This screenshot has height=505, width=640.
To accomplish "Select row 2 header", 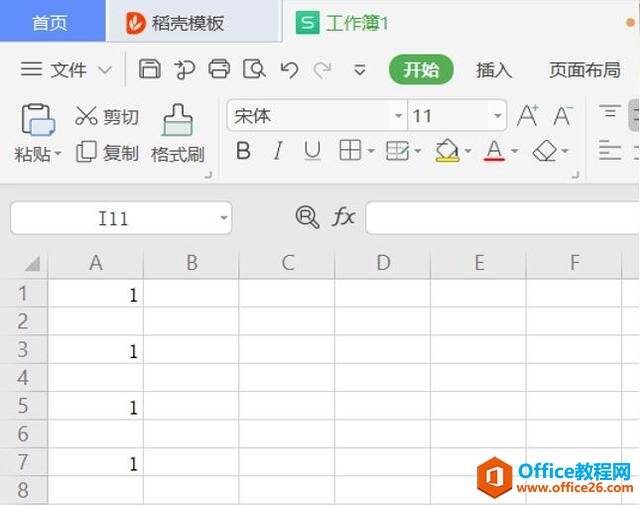I will (24, 321).
